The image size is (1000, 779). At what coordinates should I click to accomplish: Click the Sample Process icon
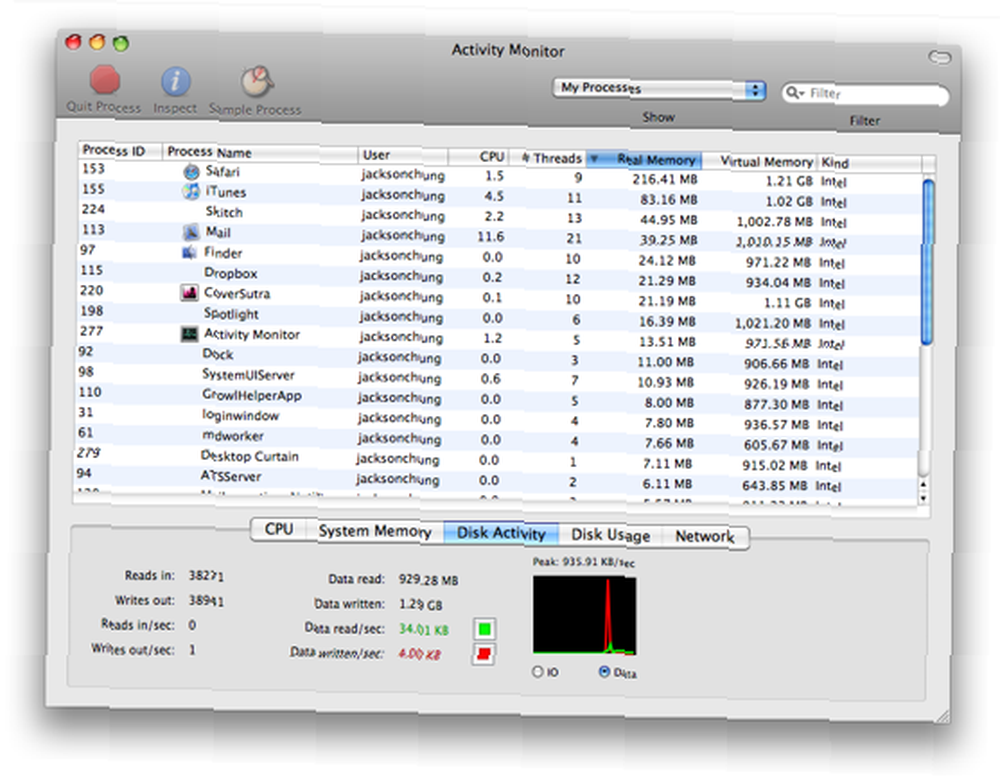[257, 82]
